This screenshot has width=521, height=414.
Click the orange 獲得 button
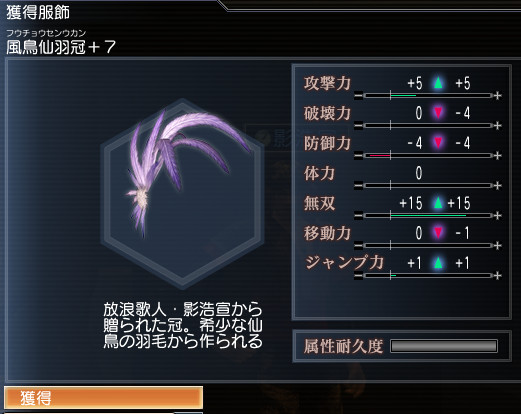coord(103,397)
